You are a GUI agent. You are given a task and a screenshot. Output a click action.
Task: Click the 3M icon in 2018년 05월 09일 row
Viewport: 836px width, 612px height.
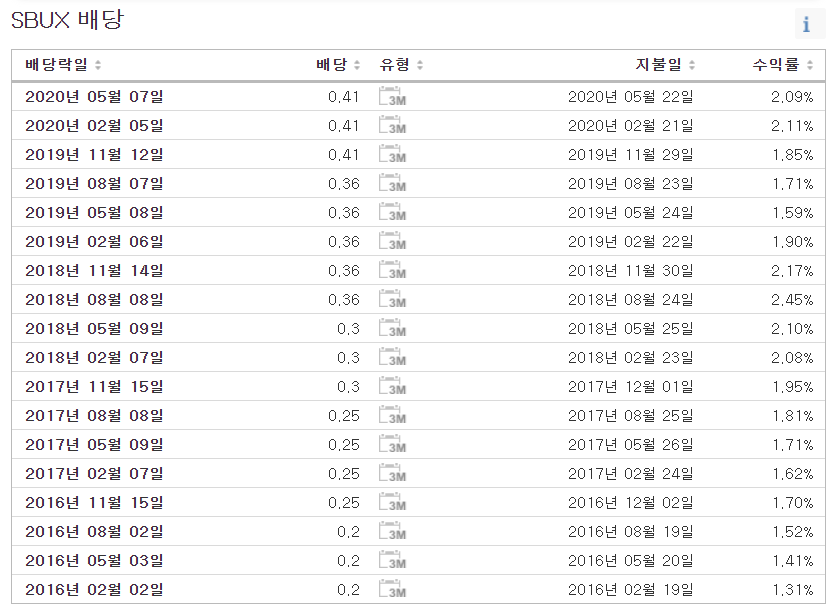392,328
